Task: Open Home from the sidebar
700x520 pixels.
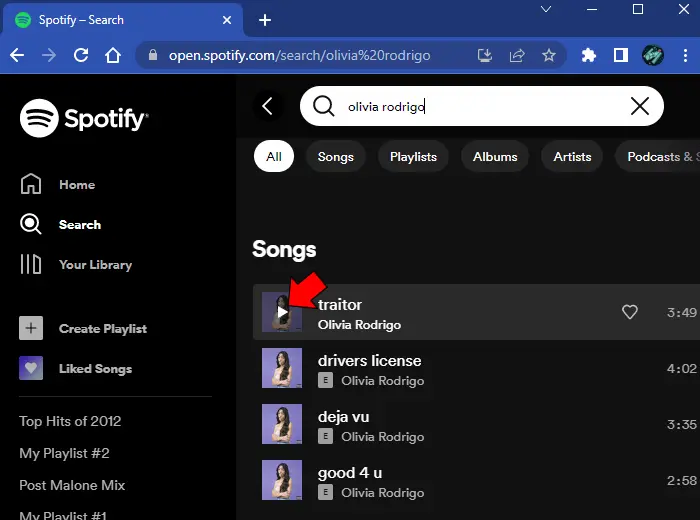Action: click(x=76, y=184)
